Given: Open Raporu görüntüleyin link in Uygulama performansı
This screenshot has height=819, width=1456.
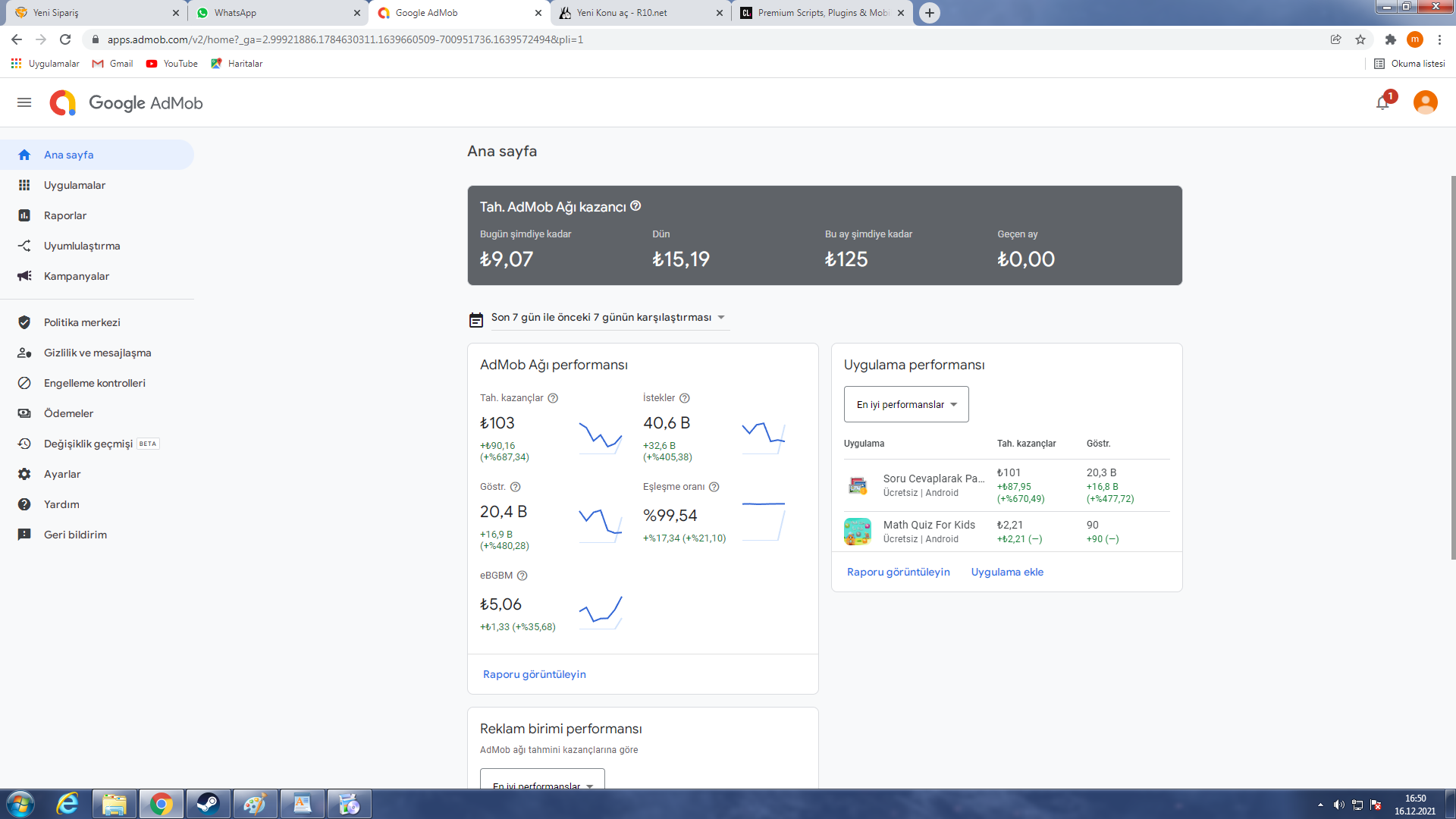Looking at the screenshot, I should click(899, 572).
